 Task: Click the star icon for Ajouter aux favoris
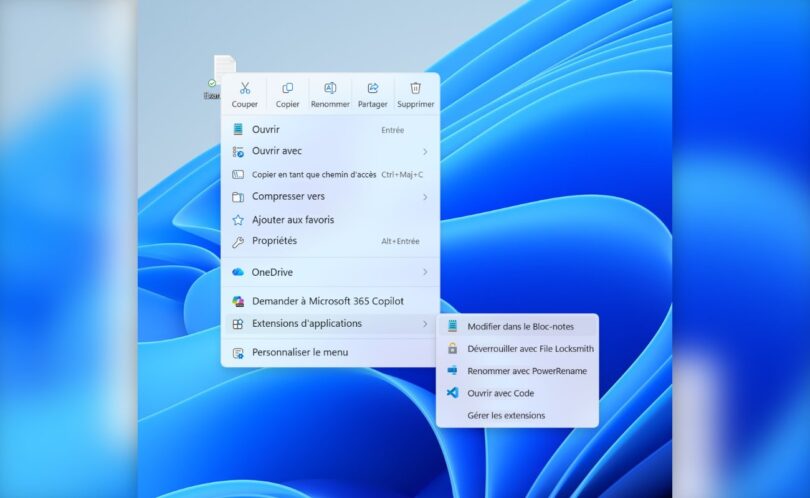[x=238, y=220]
